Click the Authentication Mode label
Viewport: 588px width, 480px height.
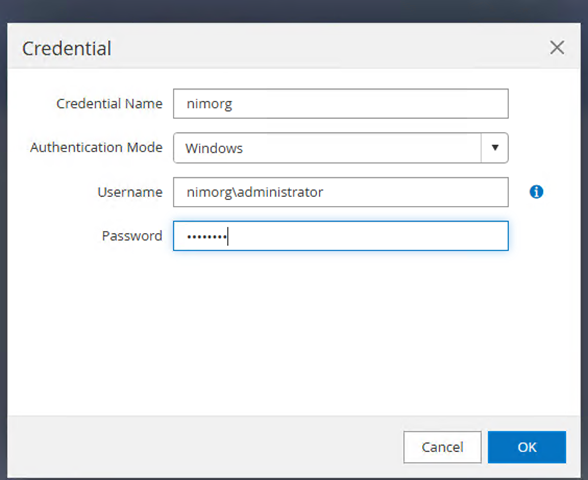click(x=96, y=147)
